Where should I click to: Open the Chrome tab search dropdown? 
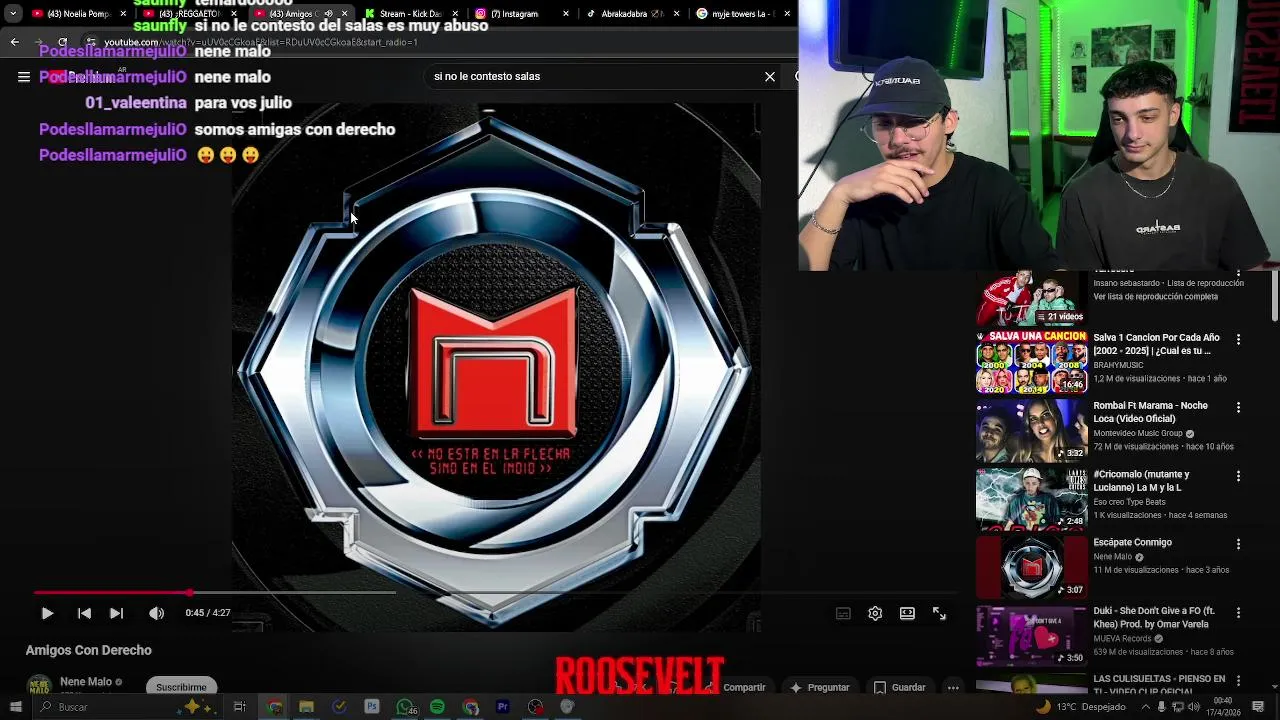[12, 13]
